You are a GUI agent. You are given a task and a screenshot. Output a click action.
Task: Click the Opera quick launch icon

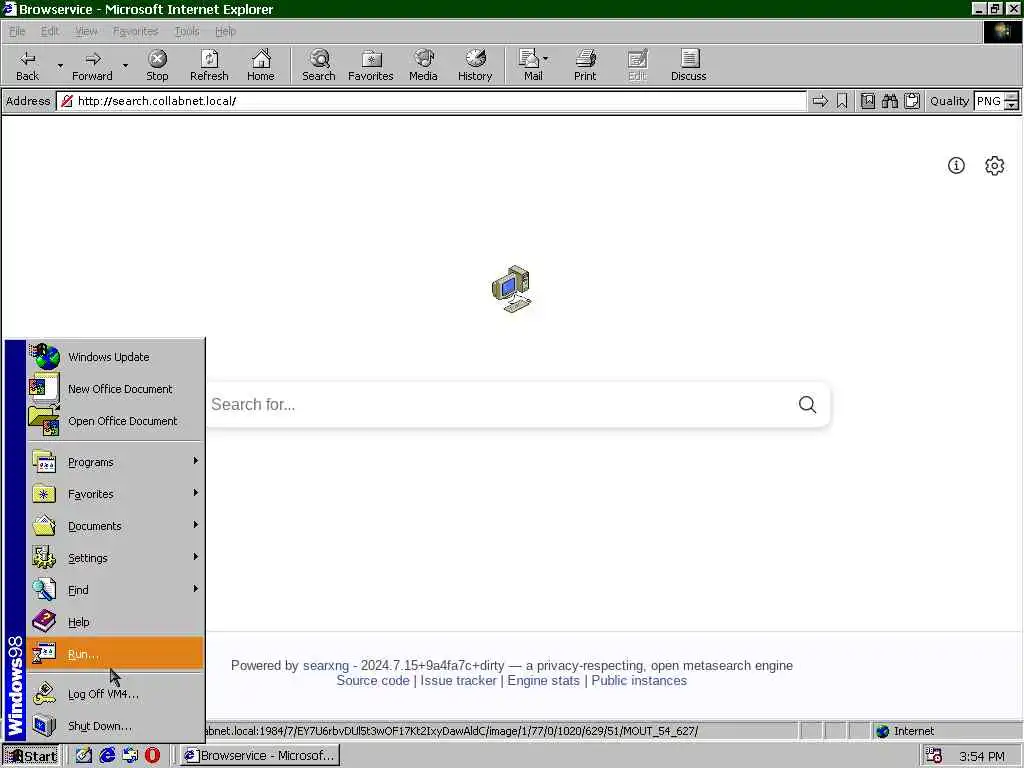pos(152,756)
